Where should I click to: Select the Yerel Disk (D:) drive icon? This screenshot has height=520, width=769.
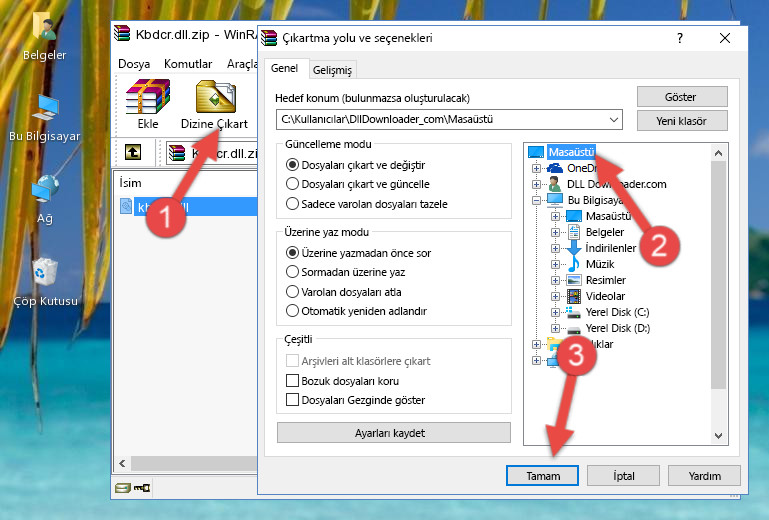point(573,329)
